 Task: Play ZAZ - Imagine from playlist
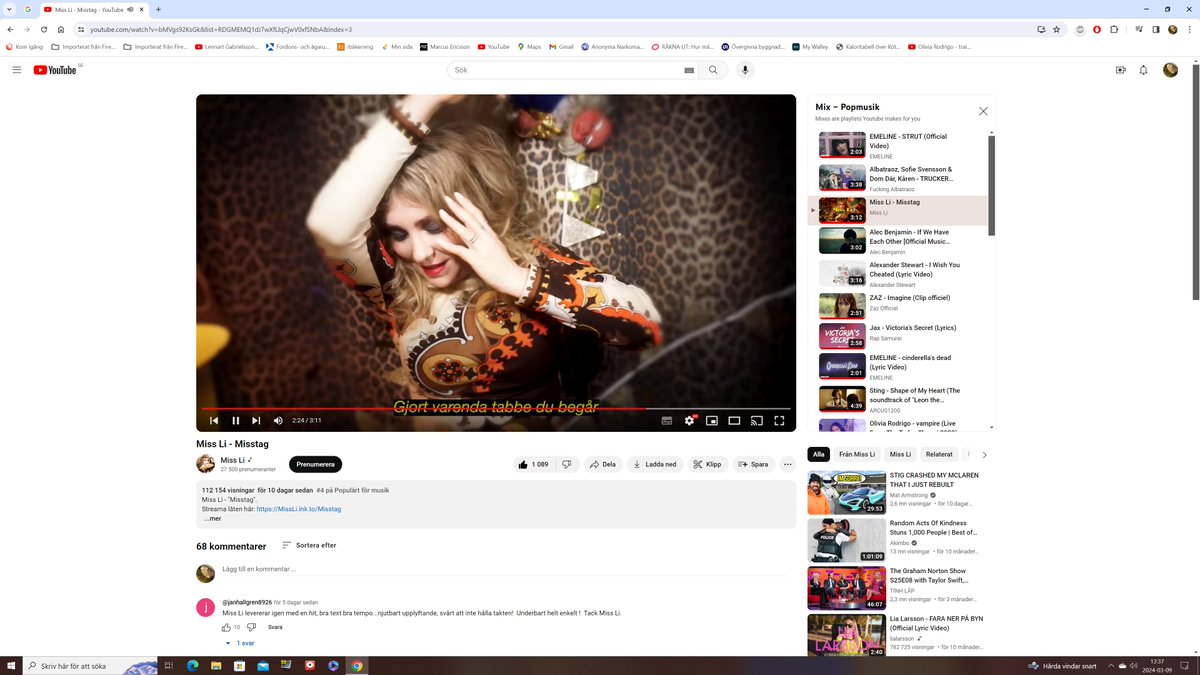click(x=897, y=306)
